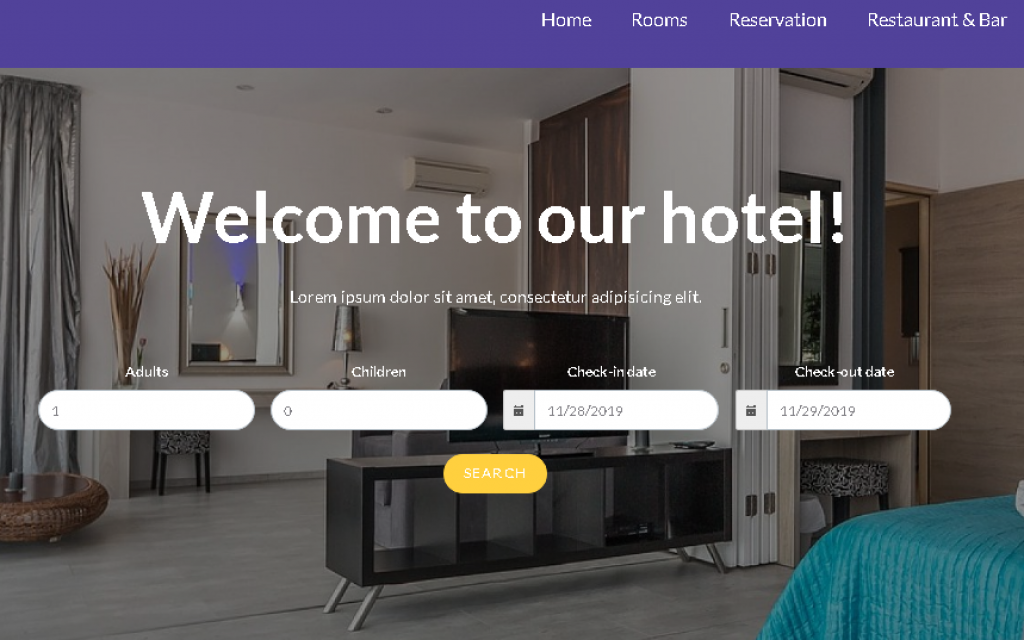The height and width of the screenshot is (640, 1024).
Task: Click the Lorem ipsum subtitle text
Action: [496, 297]
